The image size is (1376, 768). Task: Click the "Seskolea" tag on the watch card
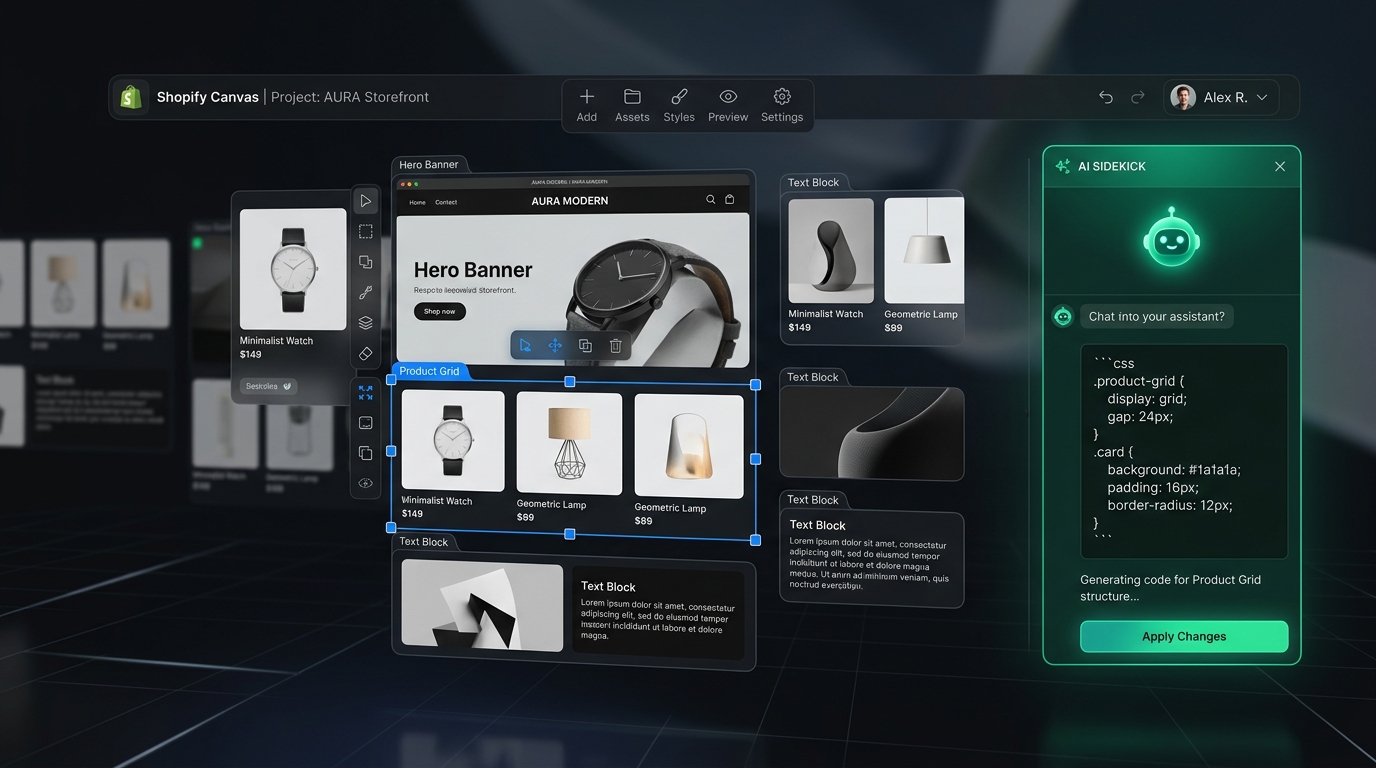pos(269,386)
